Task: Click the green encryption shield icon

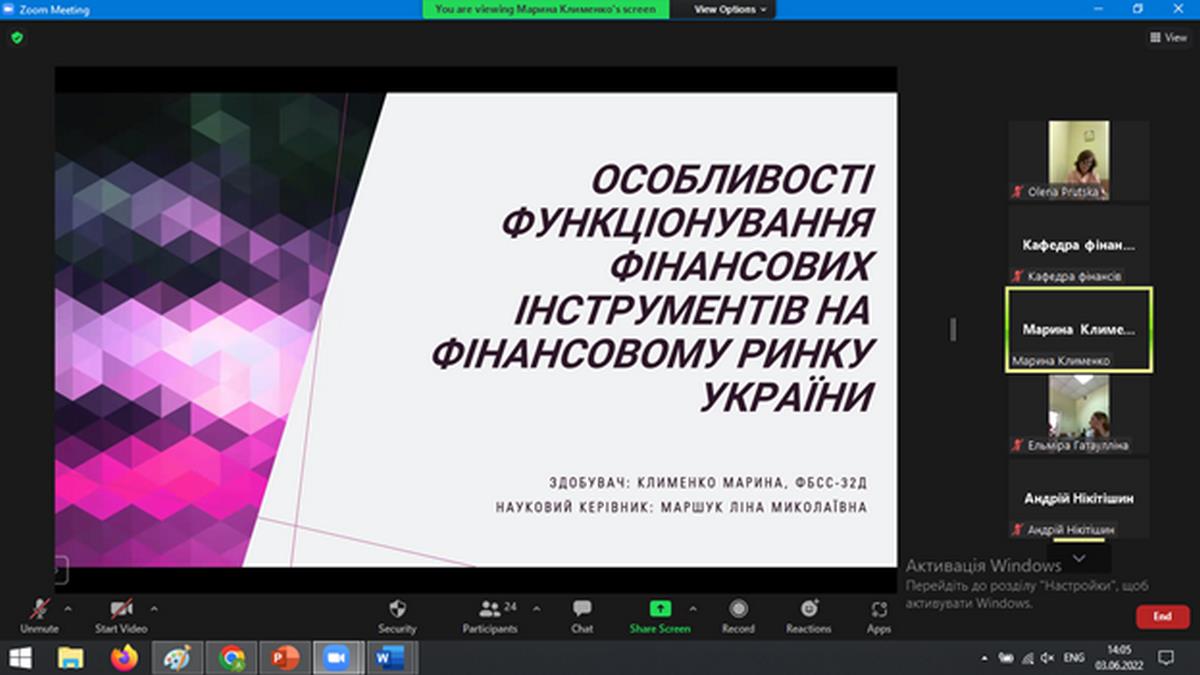Action: point(16,38)
